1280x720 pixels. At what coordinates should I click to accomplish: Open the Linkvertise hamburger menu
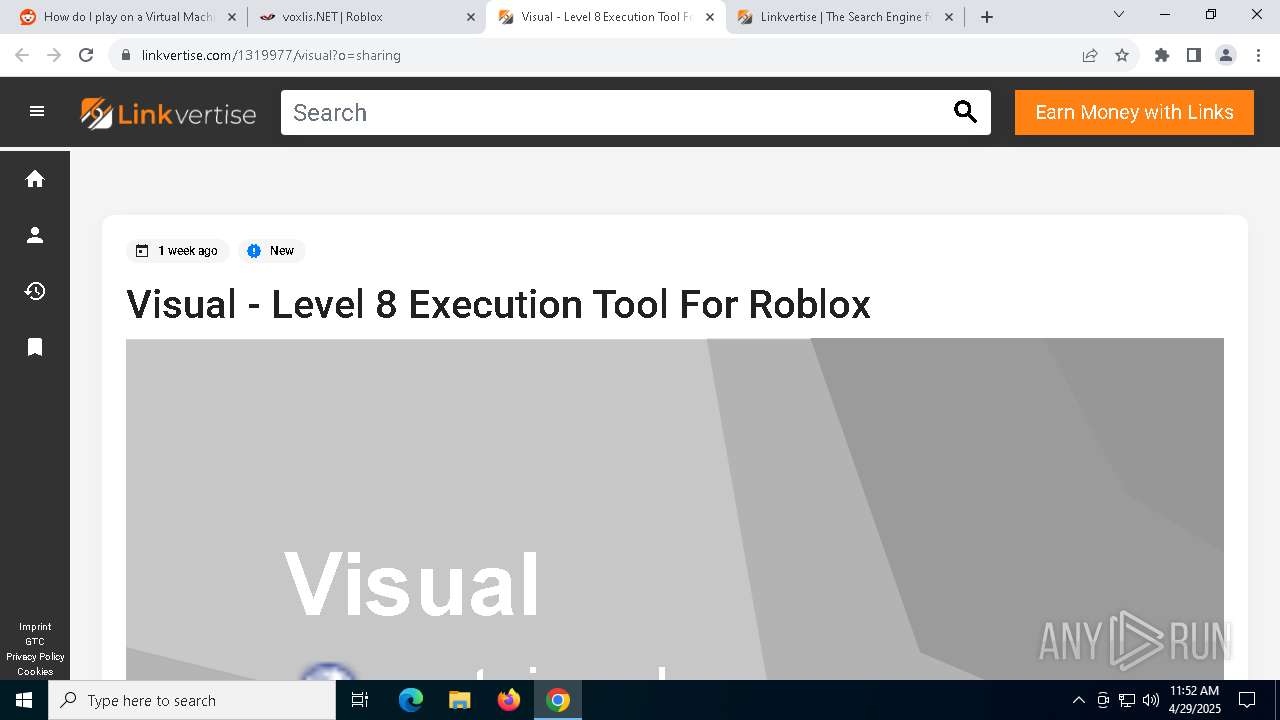tap(37, 112)
